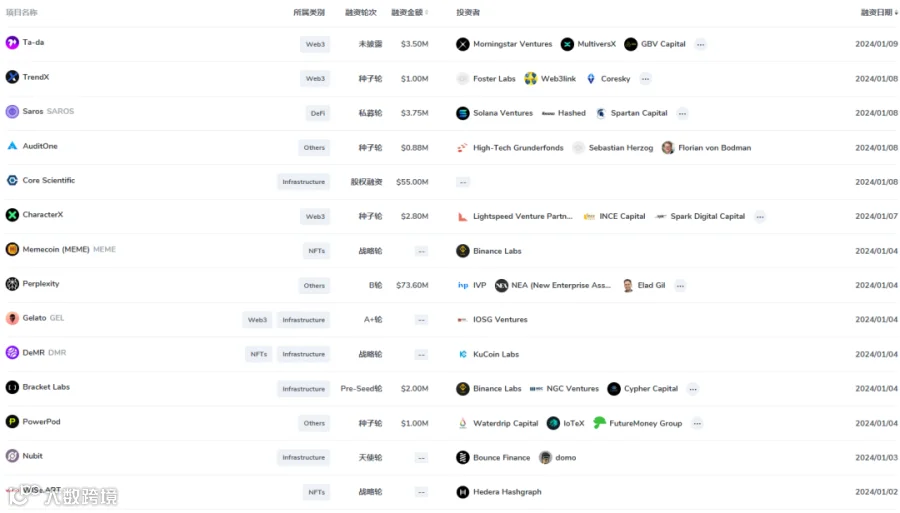Click the Elad Gil avatar
This screenshot has width=900, height=513.
coord(627,285)
